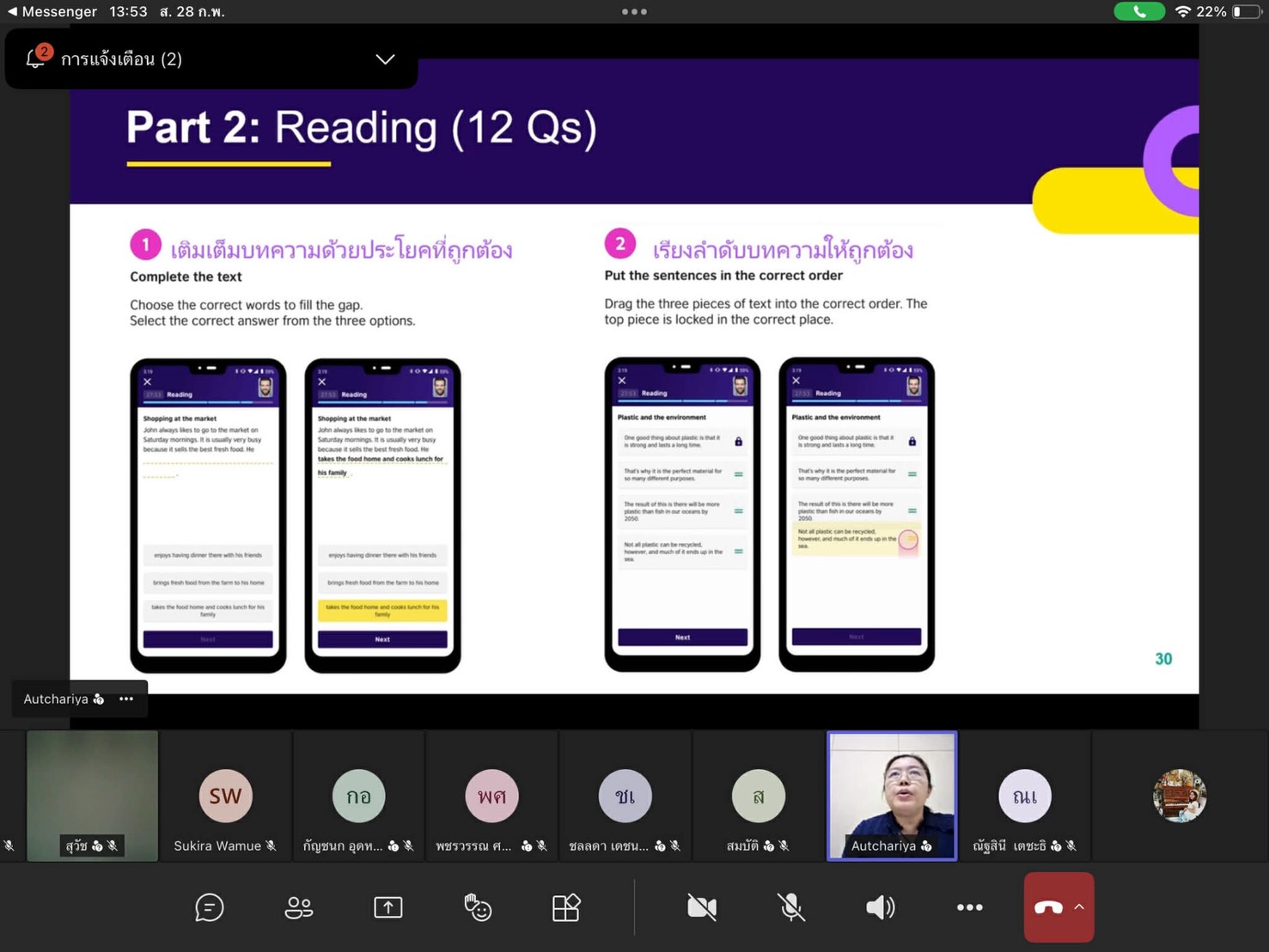Select Sukira Wamue participant tile
Viewport: 1269px width, 952px height.
[225, 796]
